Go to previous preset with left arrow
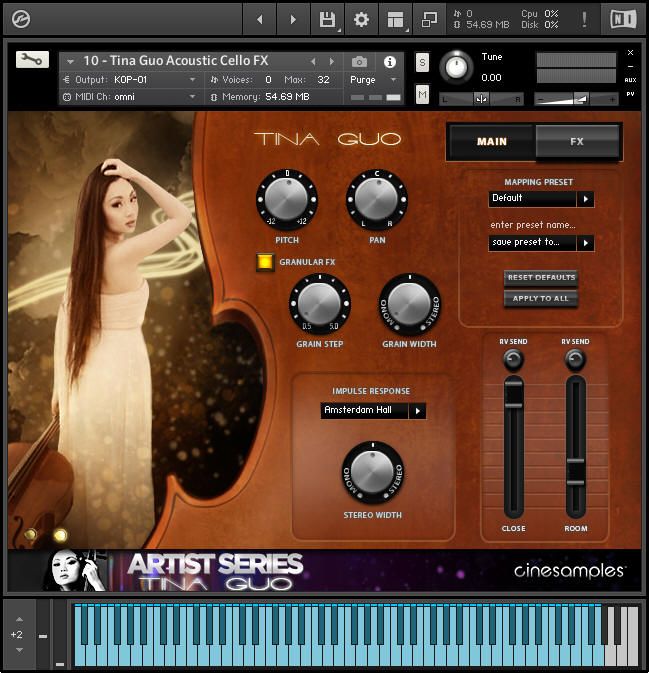 [259, 19]
